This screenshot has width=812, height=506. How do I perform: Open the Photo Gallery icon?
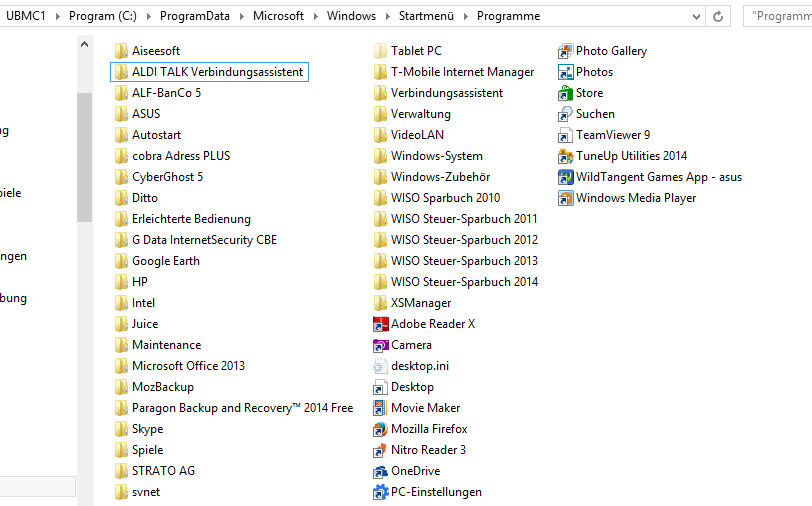pyautogui.click(x=566, y=51)
